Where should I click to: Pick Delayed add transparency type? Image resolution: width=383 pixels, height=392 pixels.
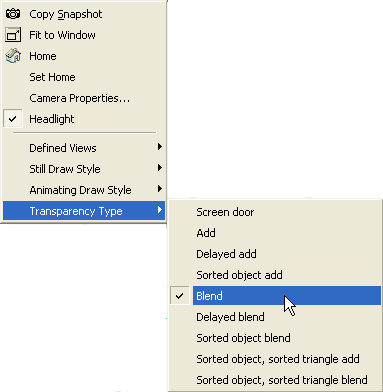[x=275, y=254]
